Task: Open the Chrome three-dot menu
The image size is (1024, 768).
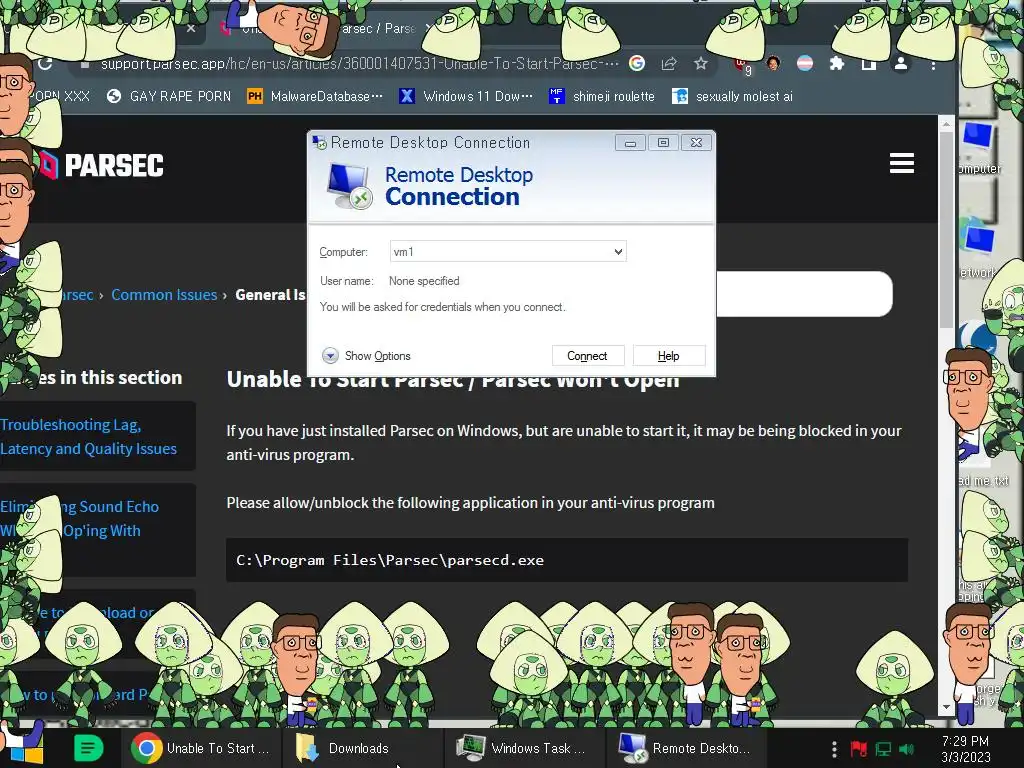Action: (x=933, y=64)
